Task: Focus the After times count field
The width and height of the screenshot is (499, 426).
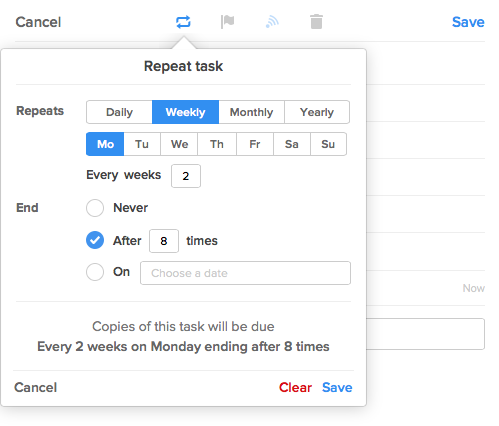Action: (x=164, y=241)
